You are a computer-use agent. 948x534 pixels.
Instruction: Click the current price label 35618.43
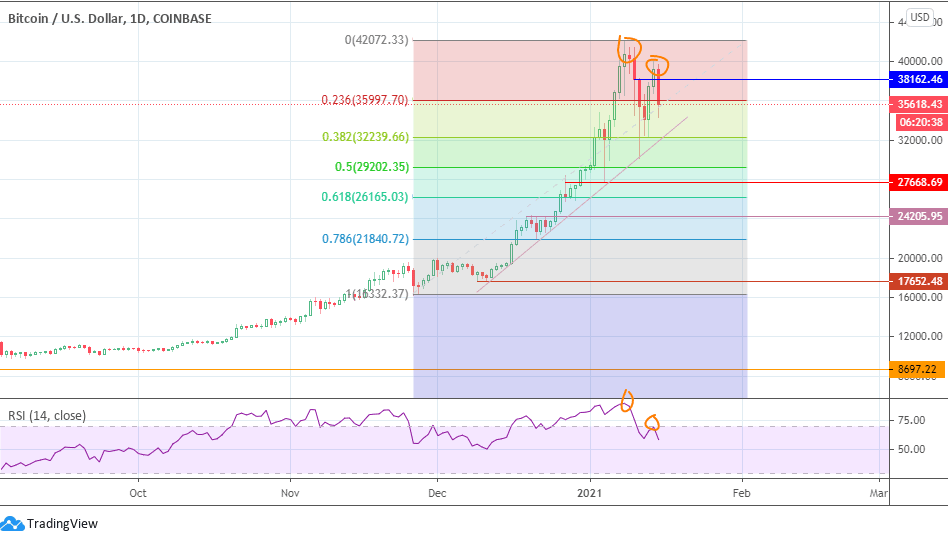click(x=919, y=104)
